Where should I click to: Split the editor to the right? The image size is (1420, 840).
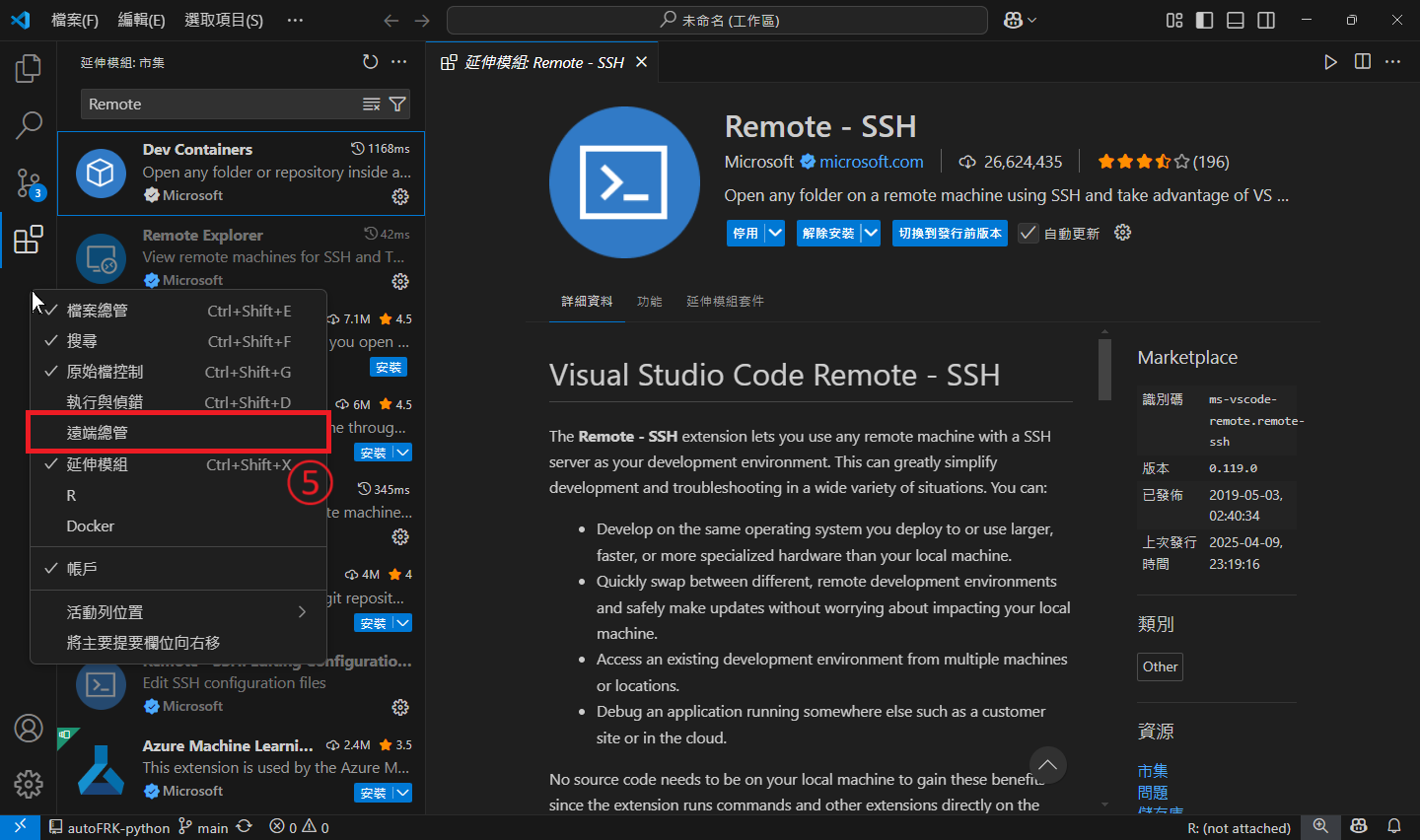[x=1363, y=62]
